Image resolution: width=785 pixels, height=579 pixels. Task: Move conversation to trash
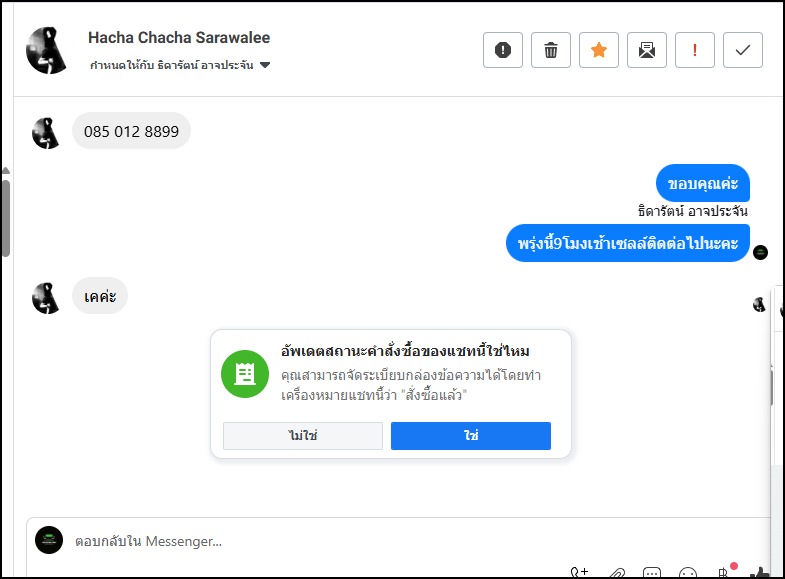551,50
